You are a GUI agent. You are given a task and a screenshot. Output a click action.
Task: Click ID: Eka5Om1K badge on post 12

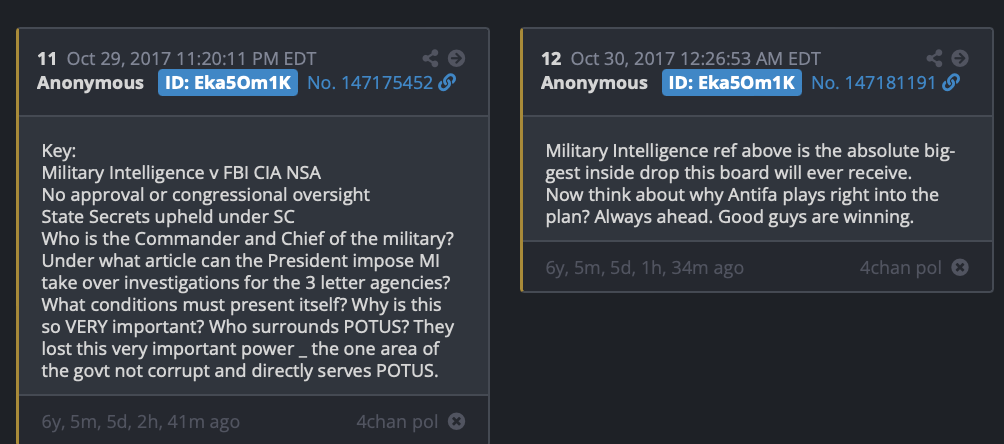[732, 82]
